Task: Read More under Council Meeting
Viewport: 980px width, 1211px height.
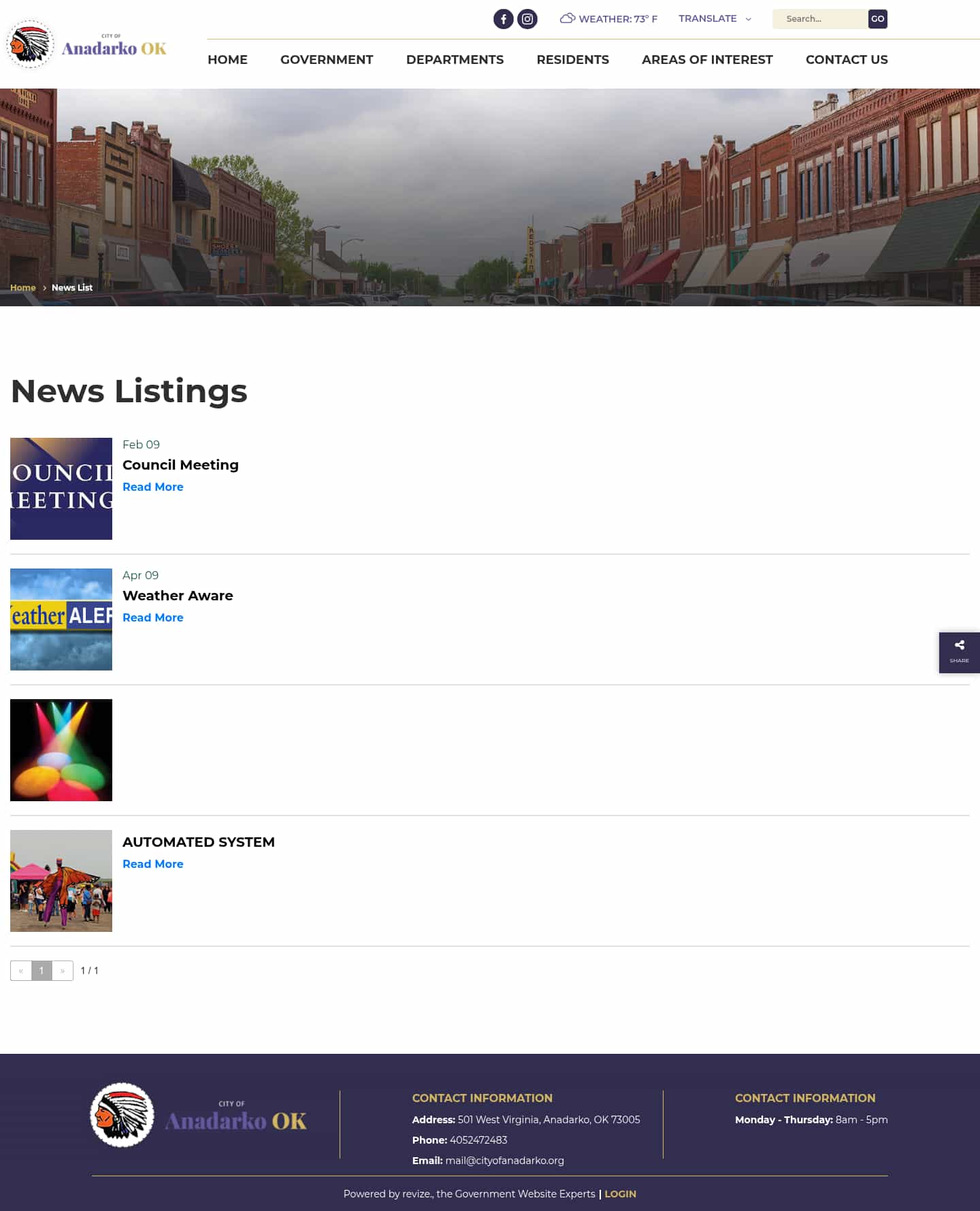Action: (x=153, y=487)
